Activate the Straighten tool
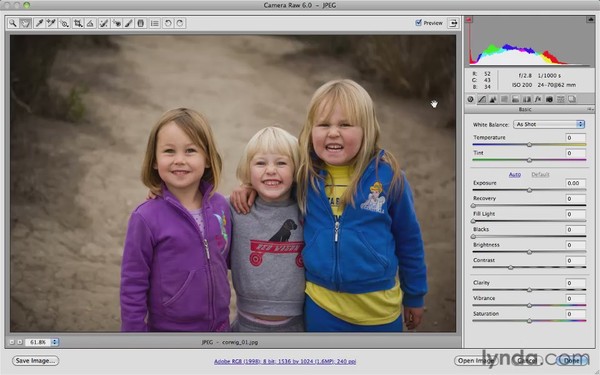Image resolution: width=600 pixels, height=375 pixels. point(90,23)
